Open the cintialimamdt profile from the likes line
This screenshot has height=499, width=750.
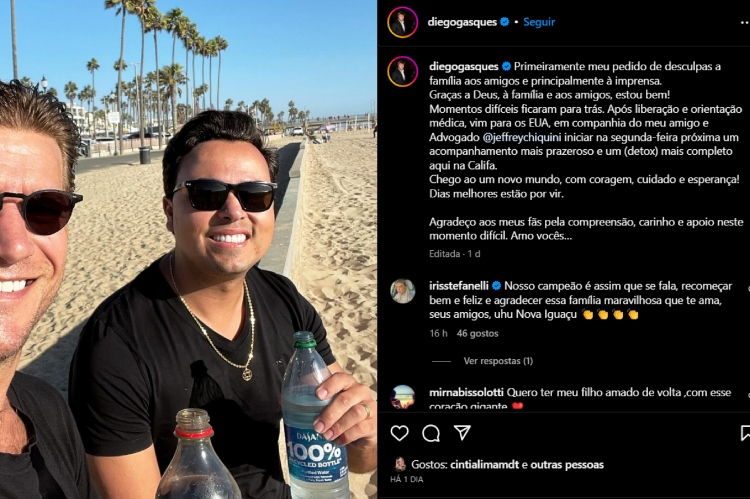pos(485,465)
